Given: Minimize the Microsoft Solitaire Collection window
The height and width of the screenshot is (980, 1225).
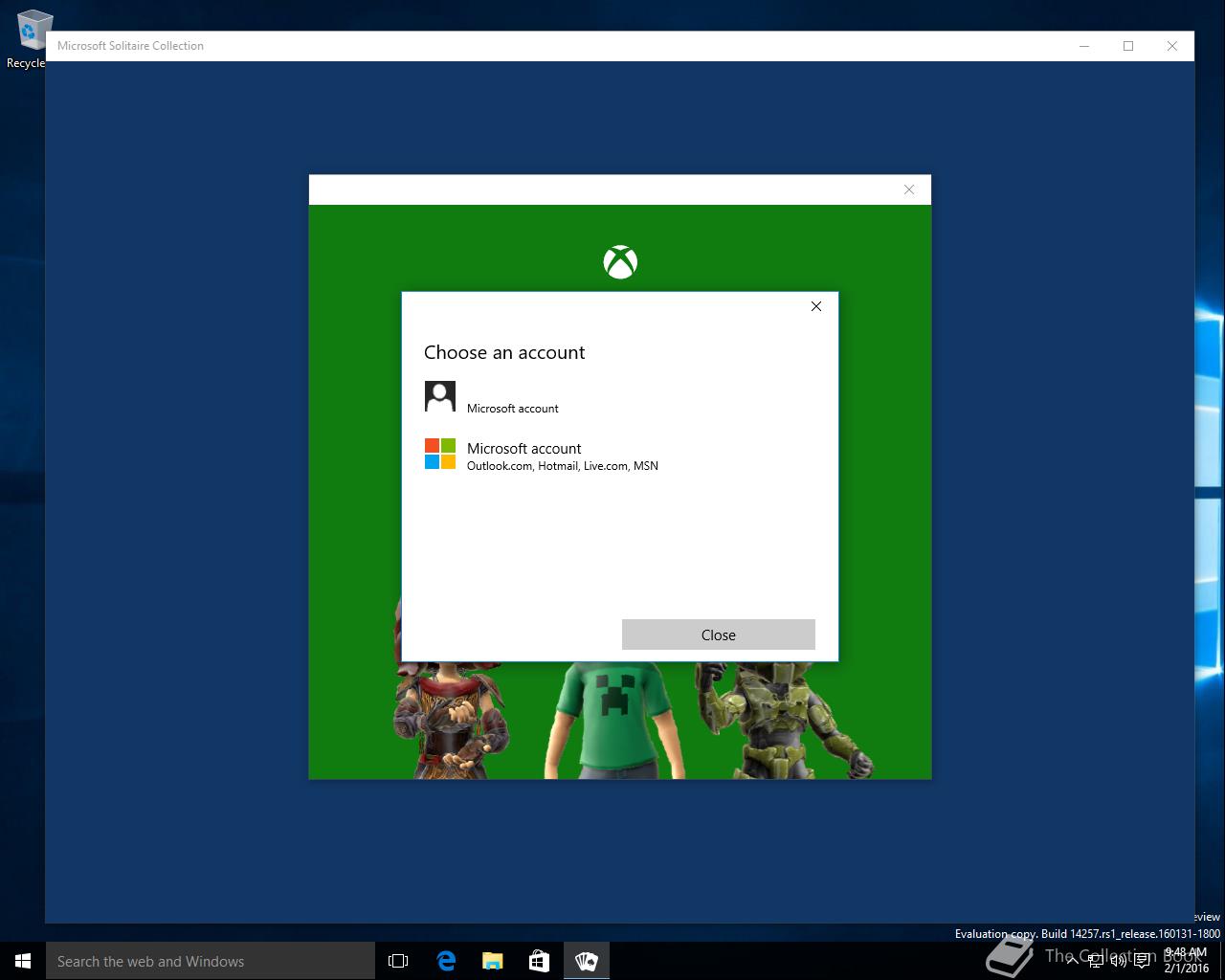Looking at the screenshot, I should coord(1084,46).
